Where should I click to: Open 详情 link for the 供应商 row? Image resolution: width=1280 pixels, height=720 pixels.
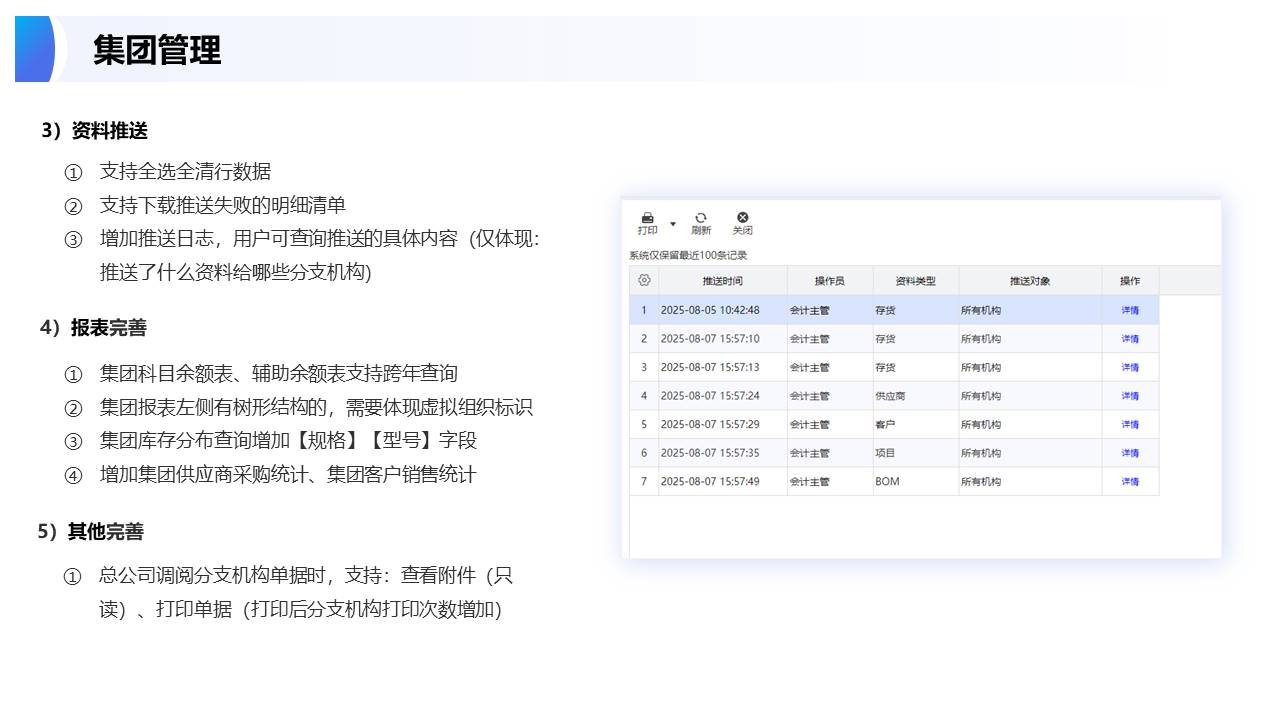(x=1130, y=396)
